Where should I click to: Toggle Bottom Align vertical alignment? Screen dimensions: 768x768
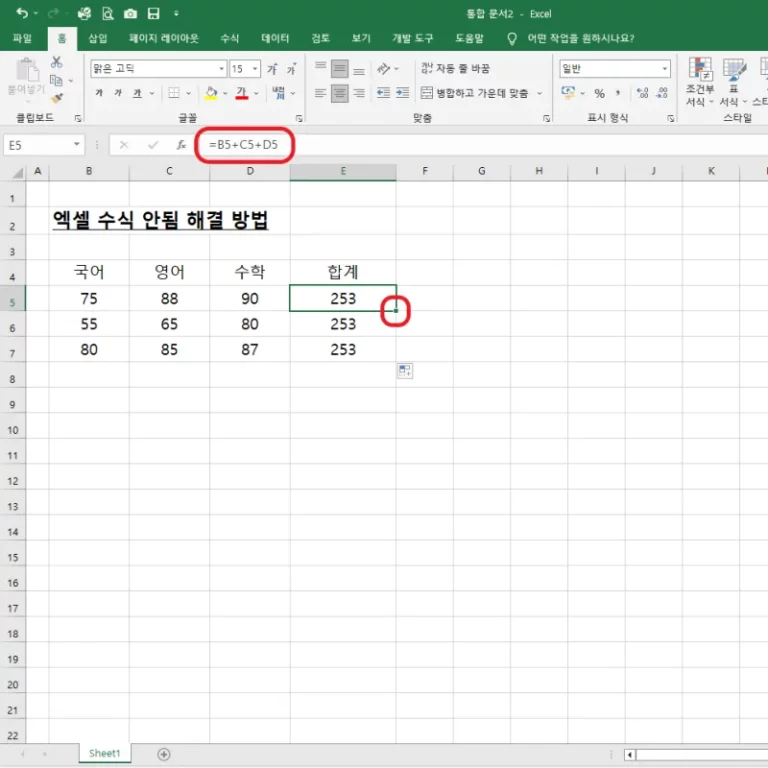(x=359, y=69)
